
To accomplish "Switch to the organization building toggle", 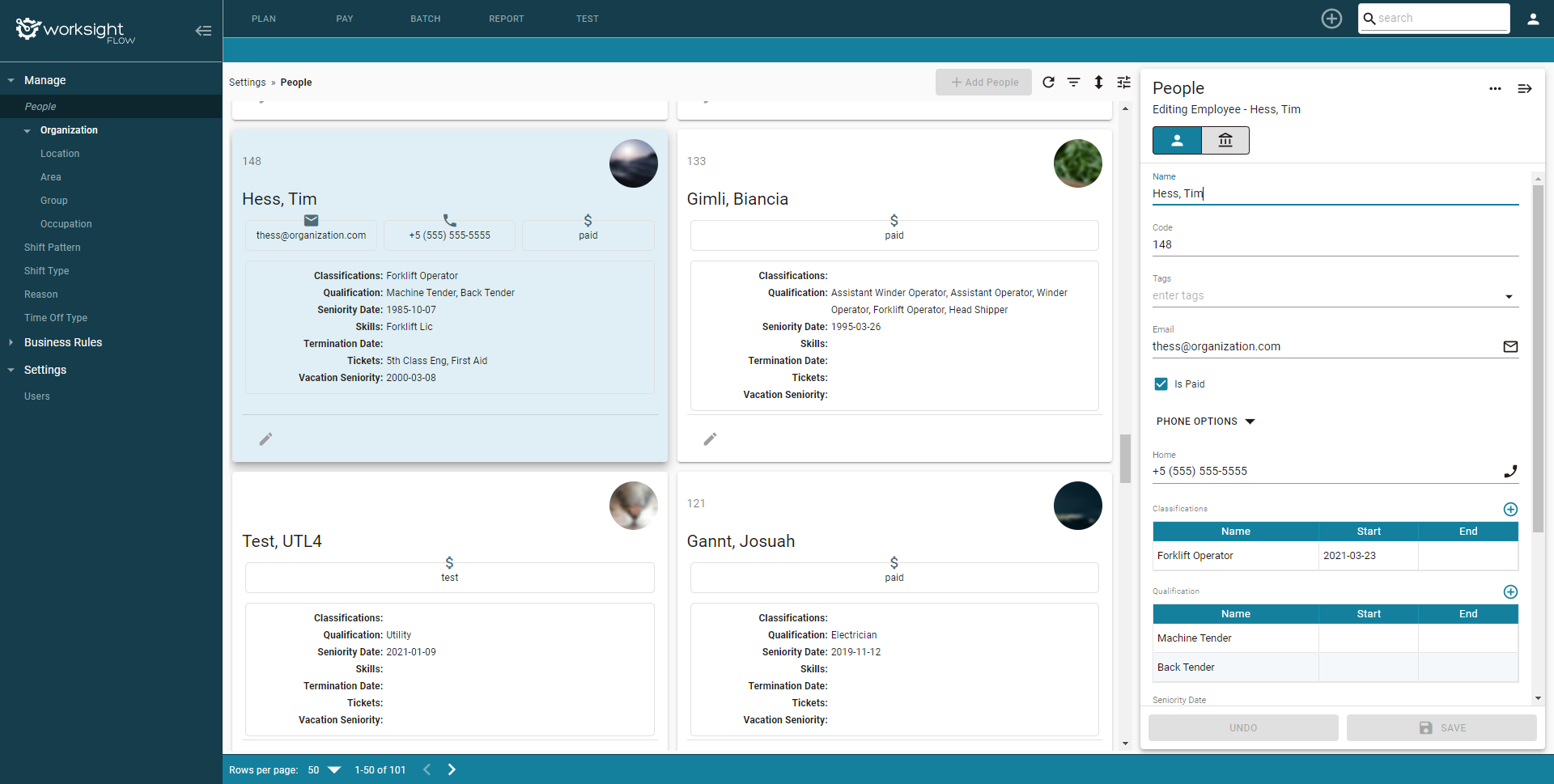I will tap(1225, 141).
